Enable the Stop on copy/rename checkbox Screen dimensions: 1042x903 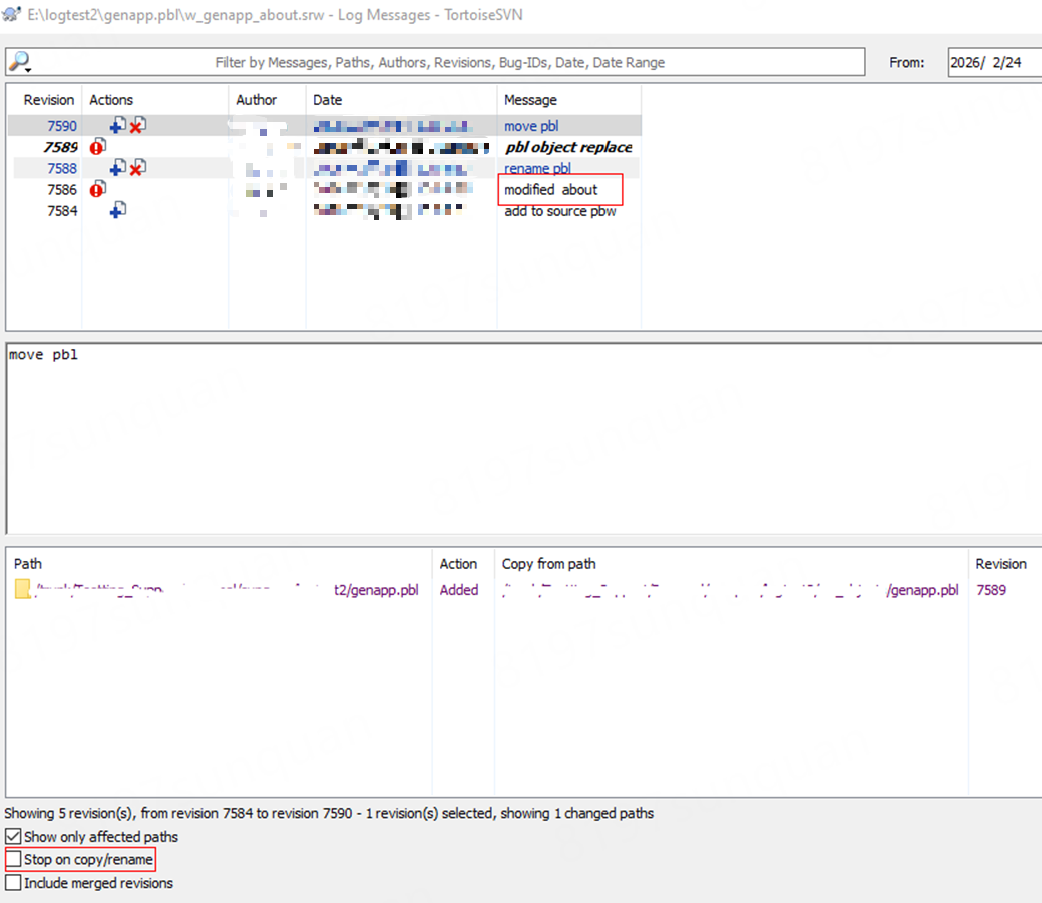[x=12, y=859]
